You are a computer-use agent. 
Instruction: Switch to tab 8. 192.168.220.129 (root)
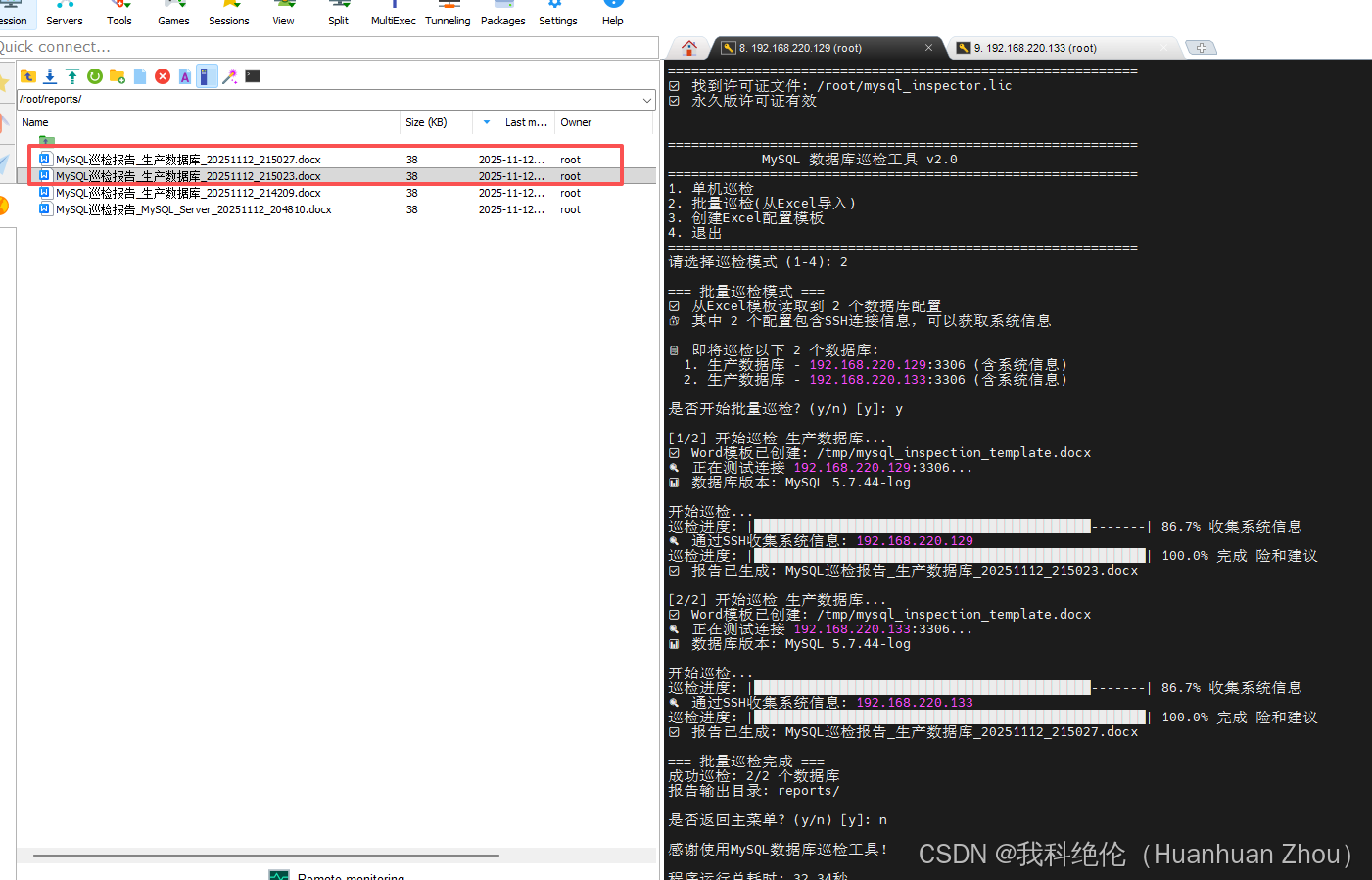pos(828,47)
